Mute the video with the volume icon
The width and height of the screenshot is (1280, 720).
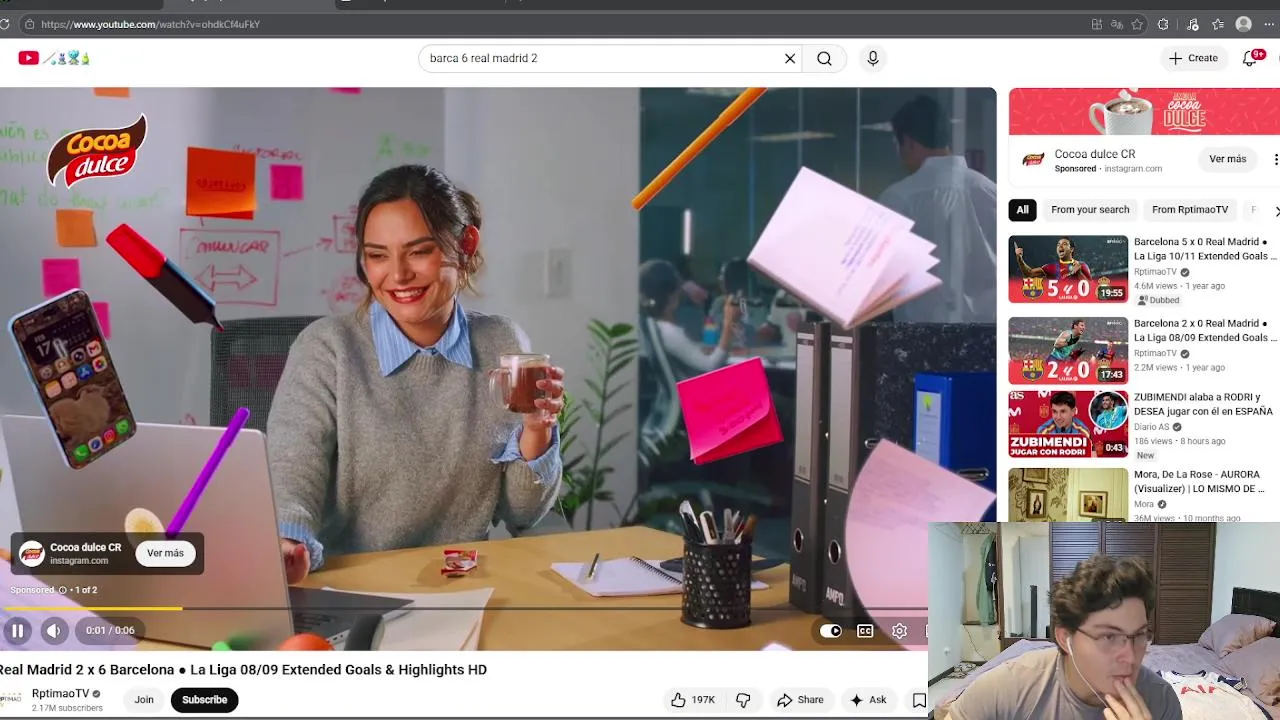(54, 630)
